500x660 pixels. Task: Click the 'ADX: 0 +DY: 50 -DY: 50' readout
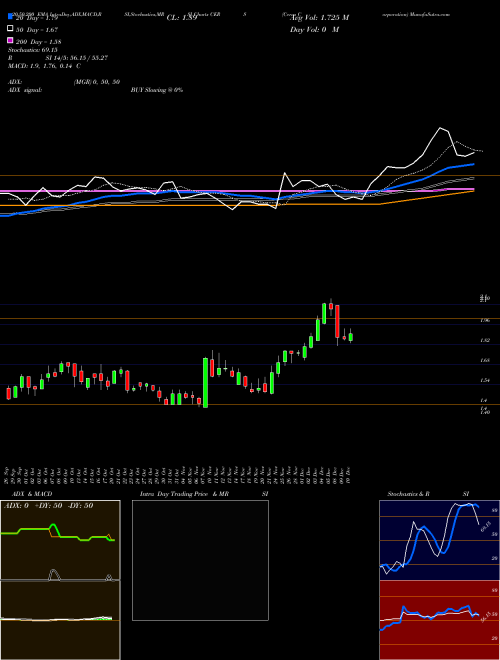[x=48, y=506]
